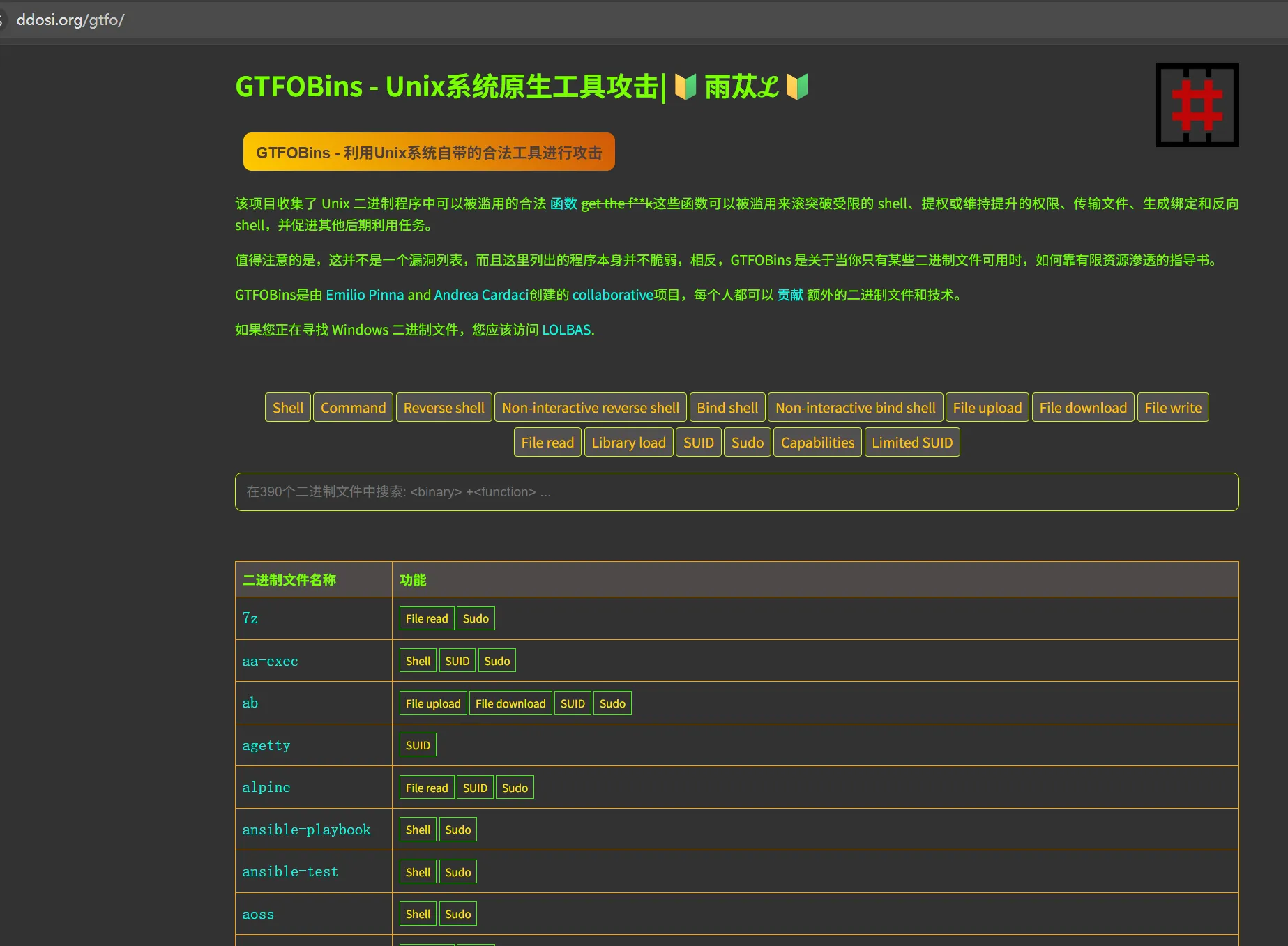Click SUID tag in aa-exec row

point(457,661)
